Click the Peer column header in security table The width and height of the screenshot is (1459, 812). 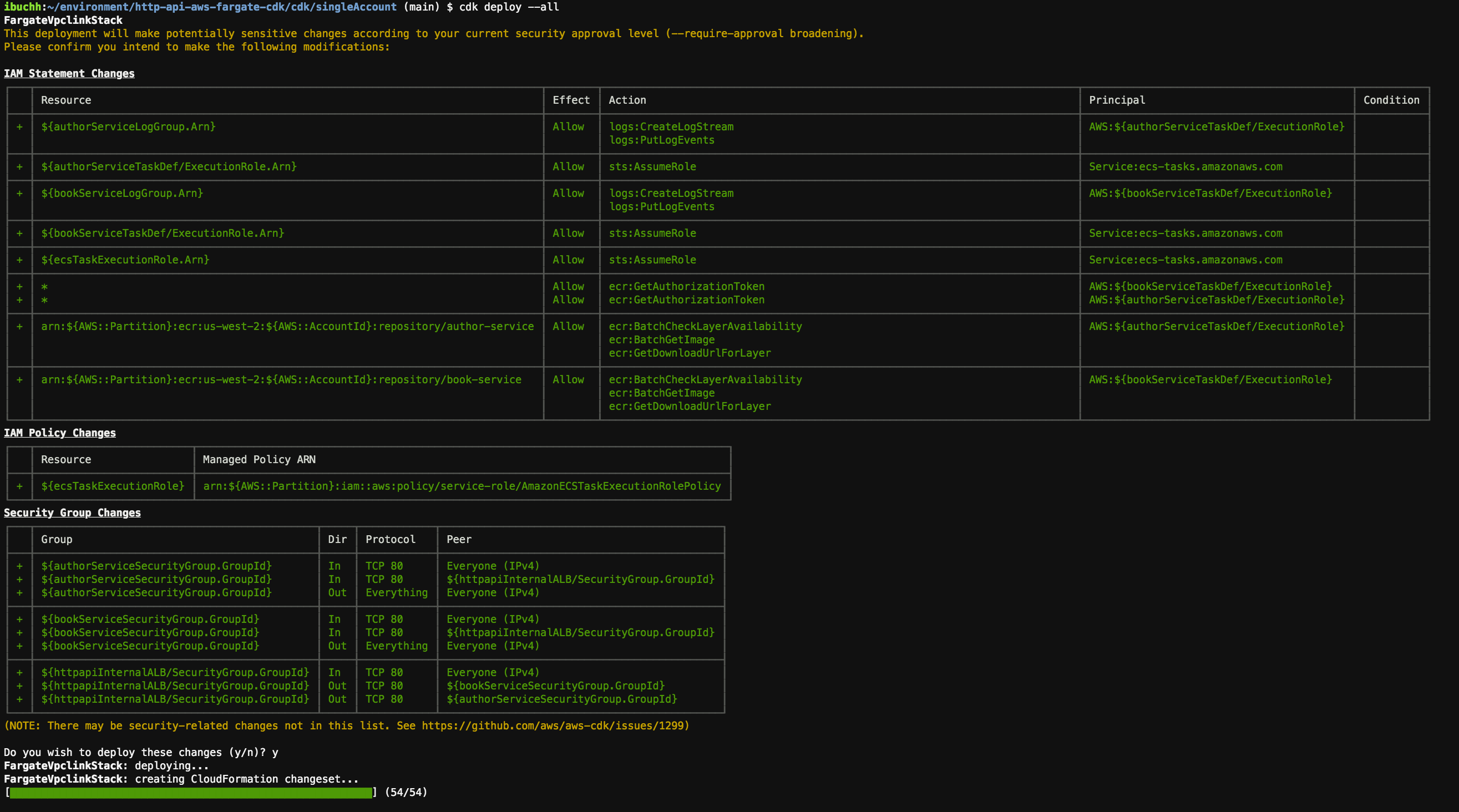tap(458, 540)
